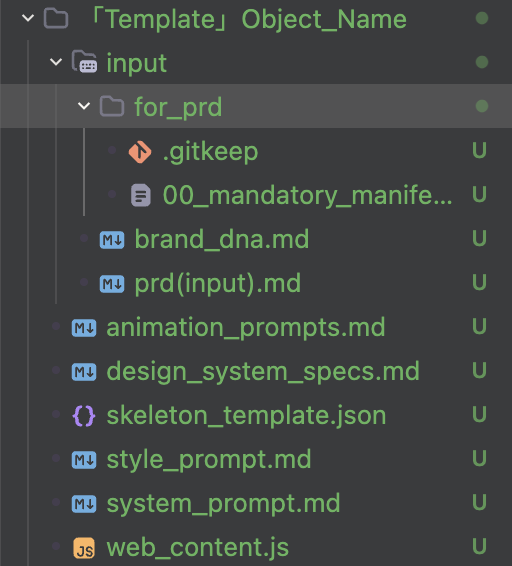The height and width of the screenshot is (566, 512).
Task: Click the markdown icon of animation_prompts.md
Action: click(x=84, y=328)
